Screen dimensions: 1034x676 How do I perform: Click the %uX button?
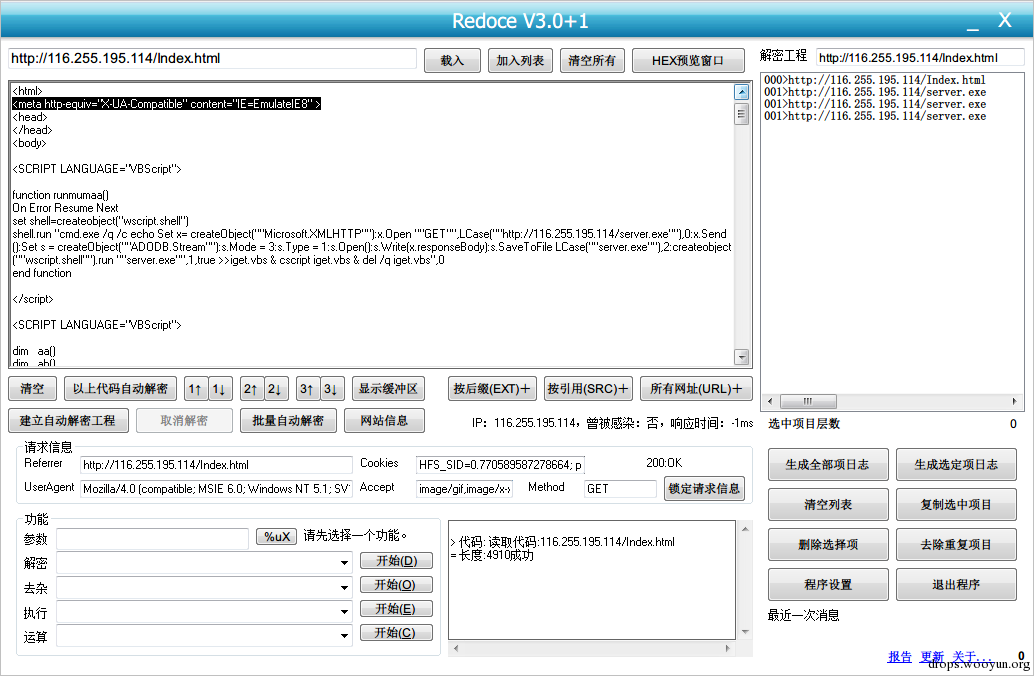[277, 537]
